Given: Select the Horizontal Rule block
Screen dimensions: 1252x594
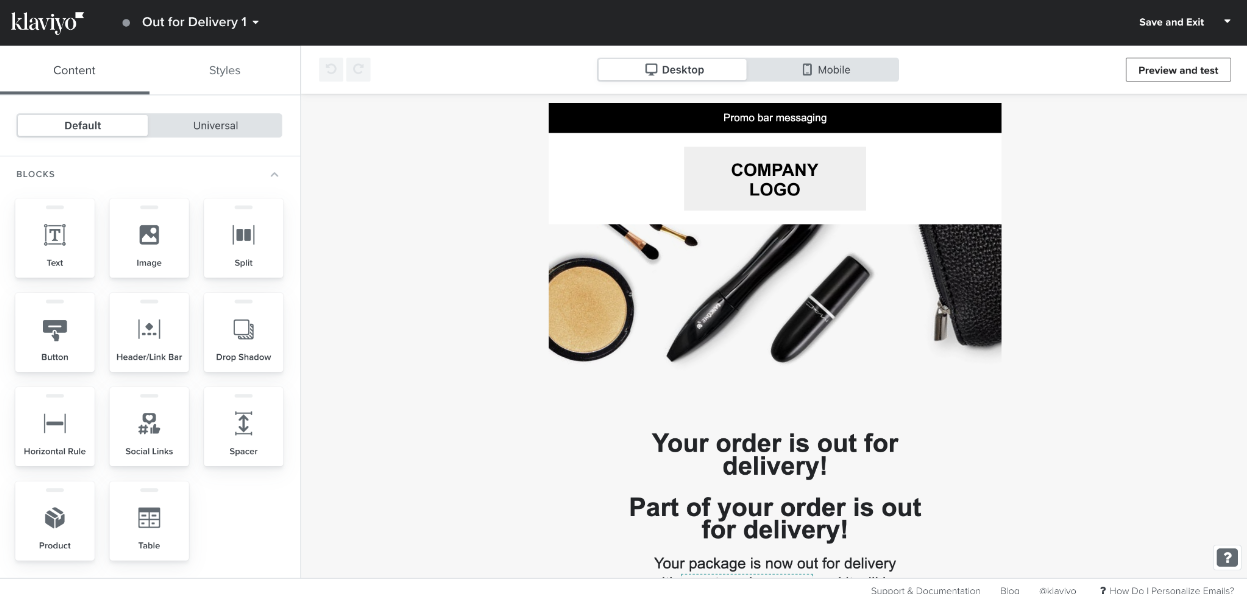Looking at the screenshot, I should 55,427.
